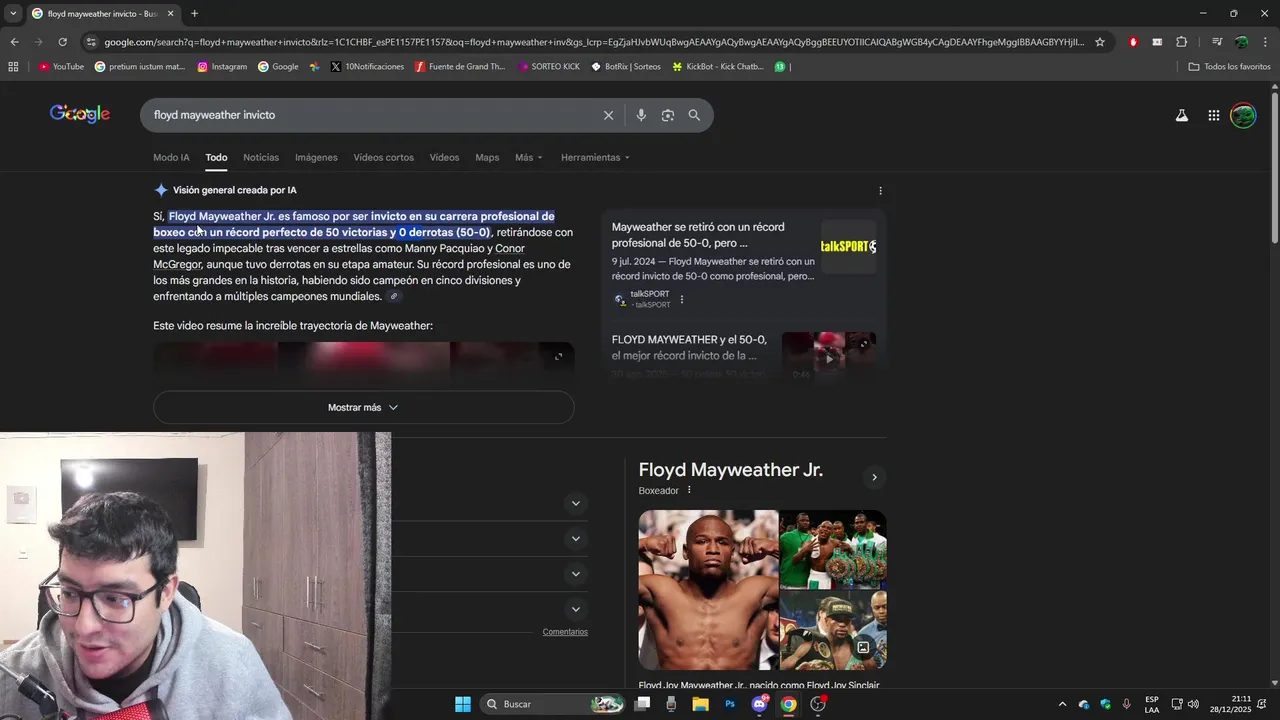This screenshot has width=1280, height=720.
Task: Open the Chrome extensions puzzle icon
Action: 1181,42
